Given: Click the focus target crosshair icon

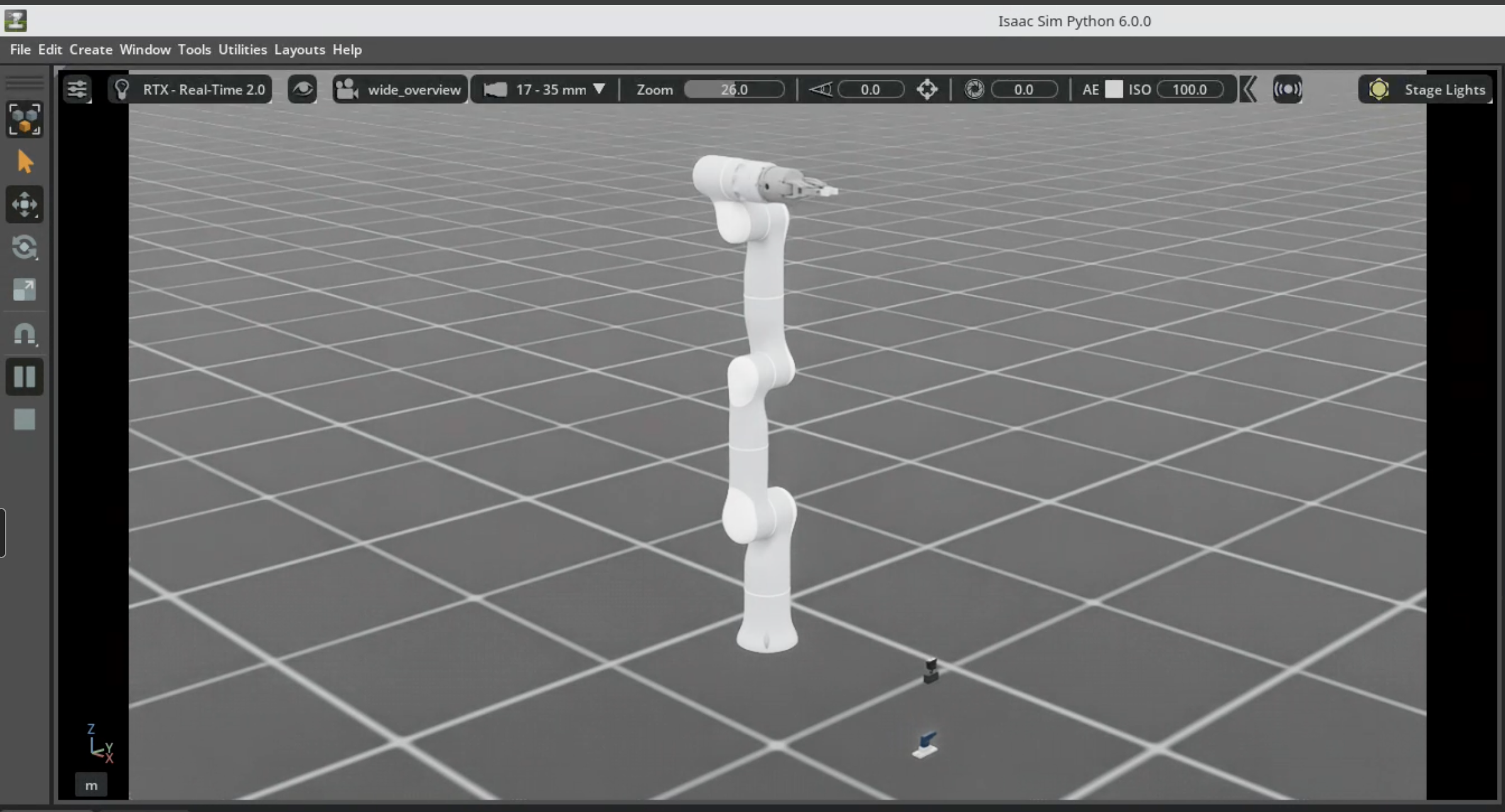Looking at the screenshot, I should coord(927,89).
